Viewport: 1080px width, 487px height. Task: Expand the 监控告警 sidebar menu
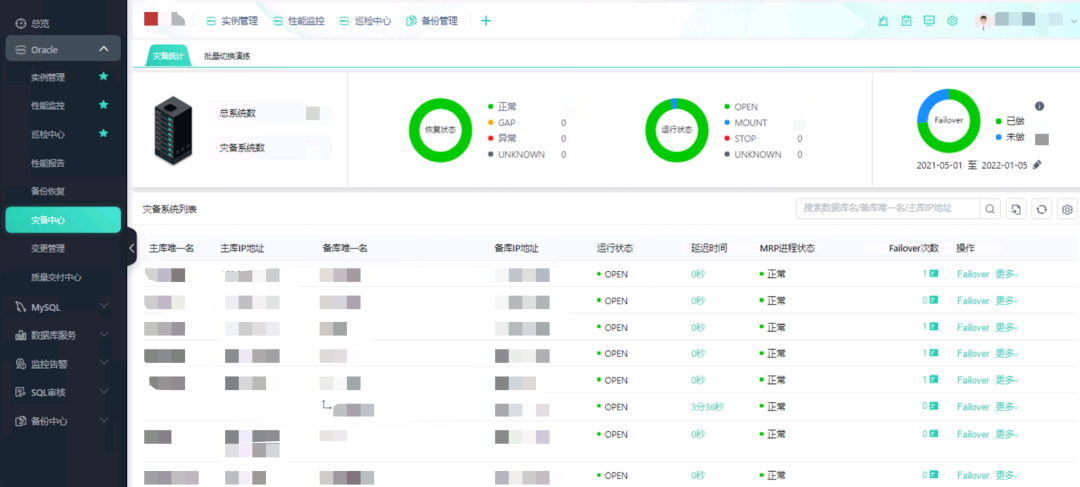tap(104, 363)
